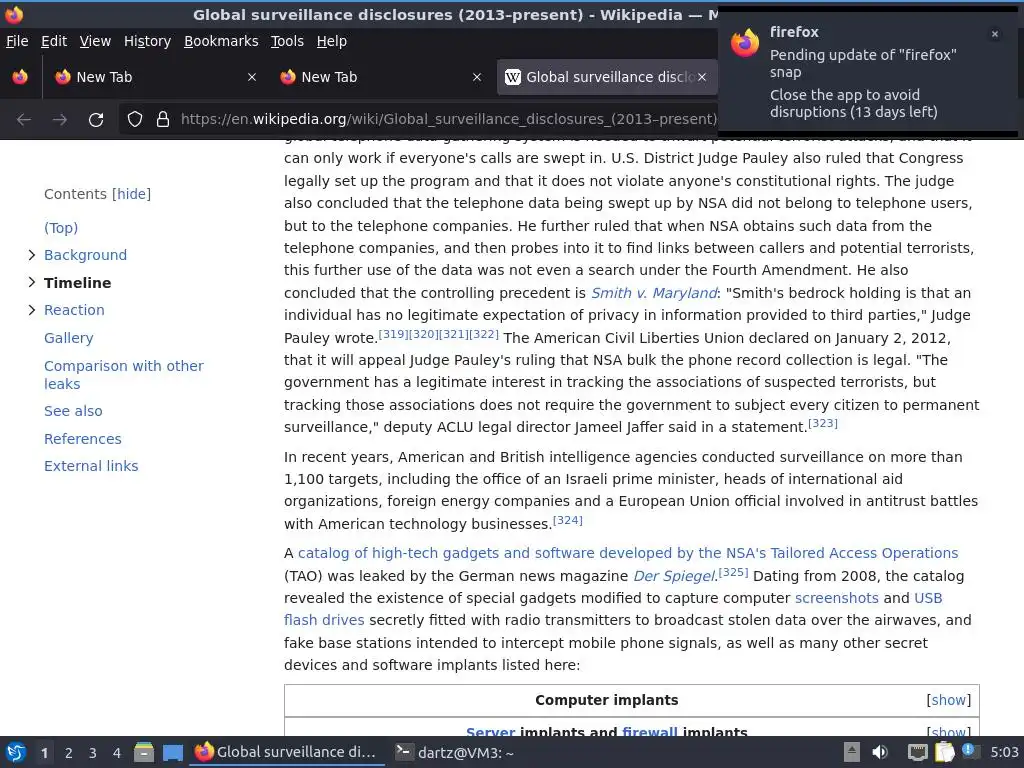
Task: Switch to the dartz@VM3 terminal taskbar window
Action: tap(455, 753)
